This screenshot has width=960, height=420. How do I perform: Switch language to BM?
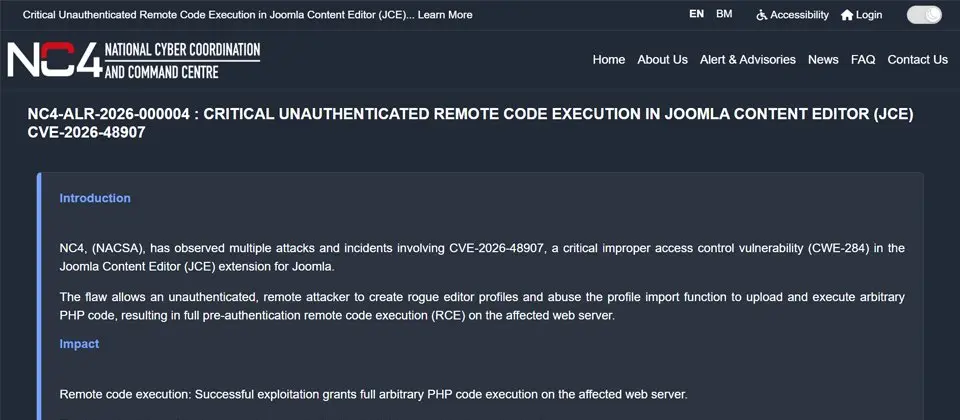tap(724, 14)
